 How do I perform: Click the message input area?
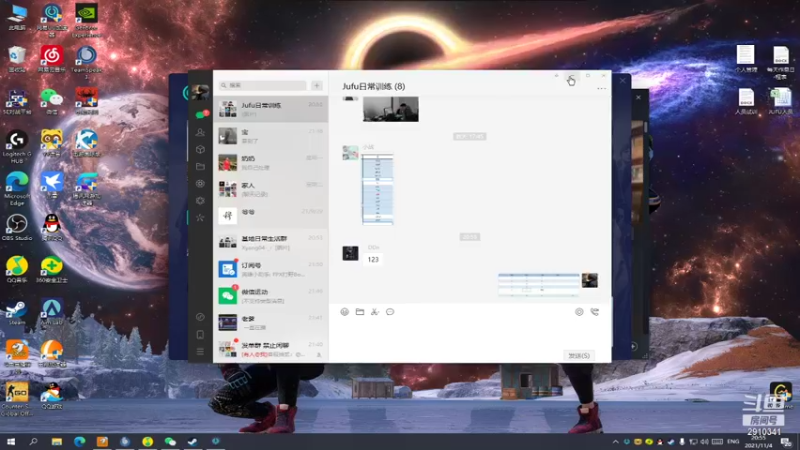470,334
